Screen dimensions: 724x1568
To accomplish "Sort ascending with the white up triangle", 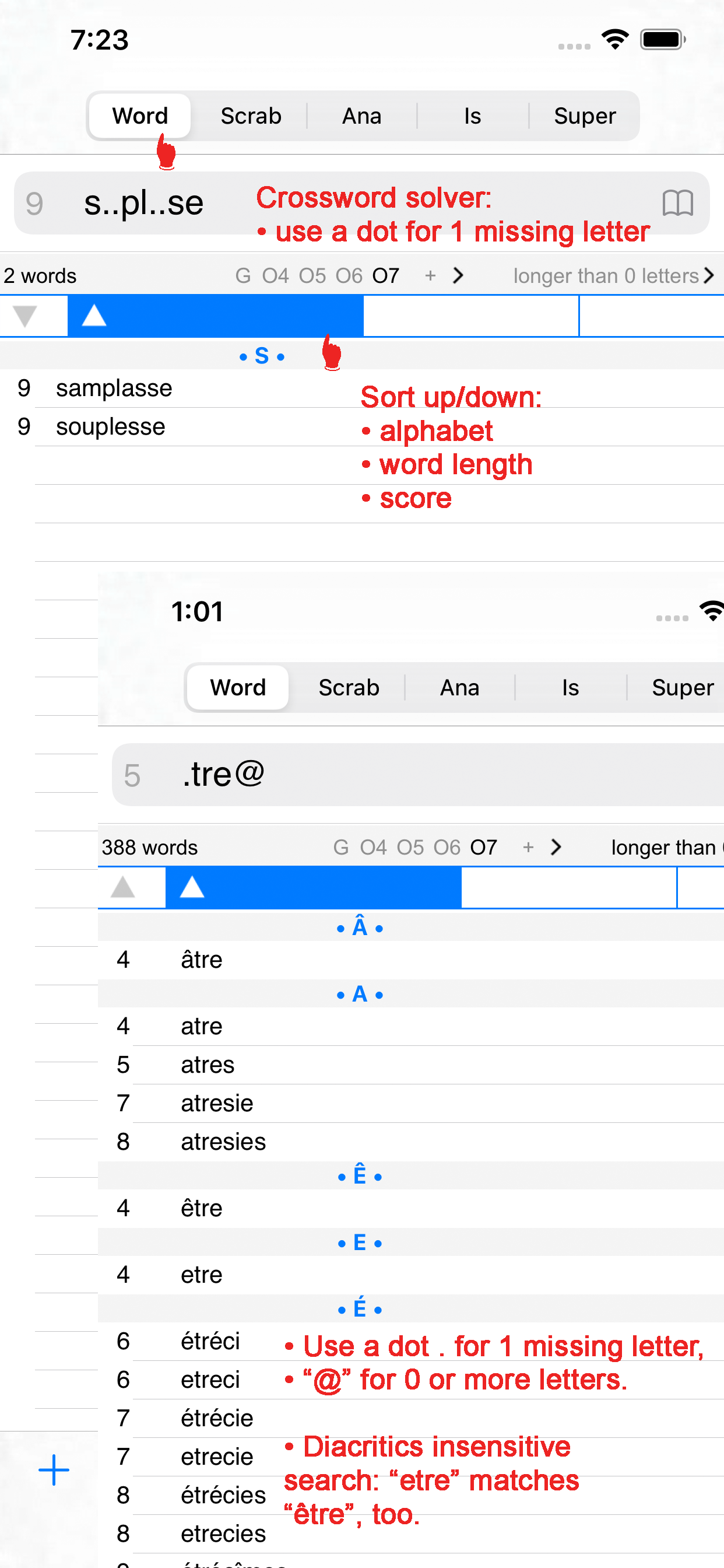I will (94, 316).
